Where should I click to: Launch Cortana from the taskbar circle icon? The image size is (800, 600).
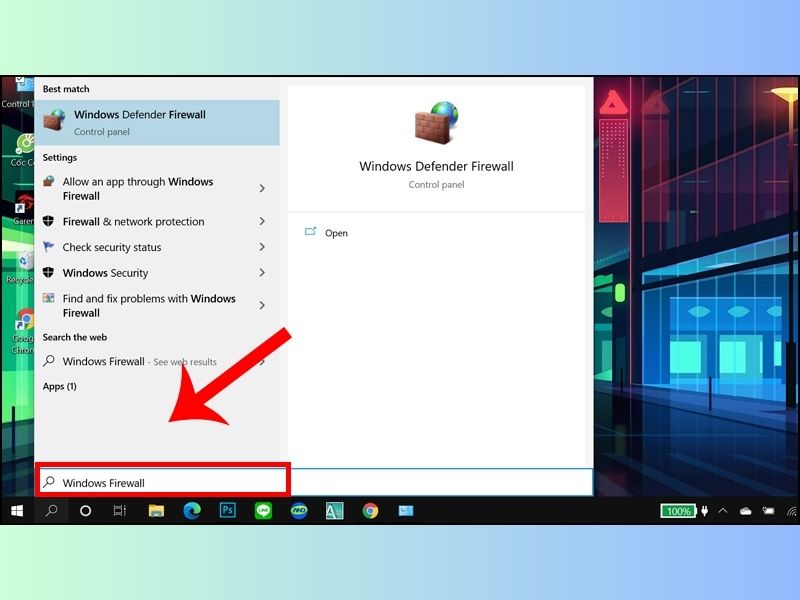point(85,511)
